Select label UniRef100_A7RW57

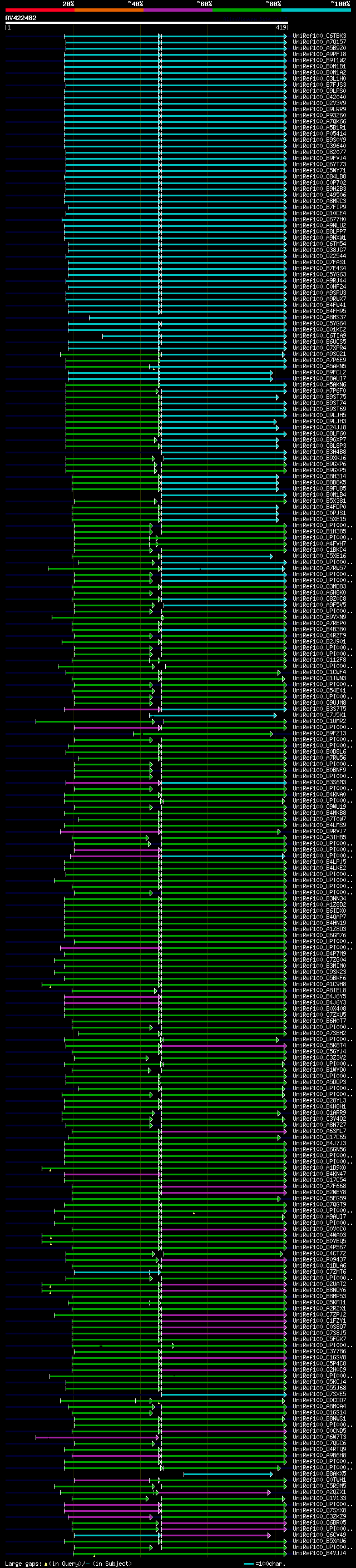coord(319,568)
